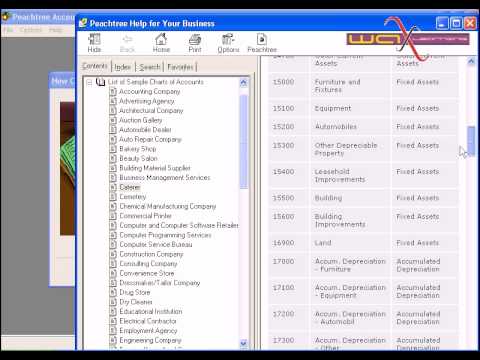Print the current help topic
This screenshot has height=360, width=480.
tap(195, 43)
